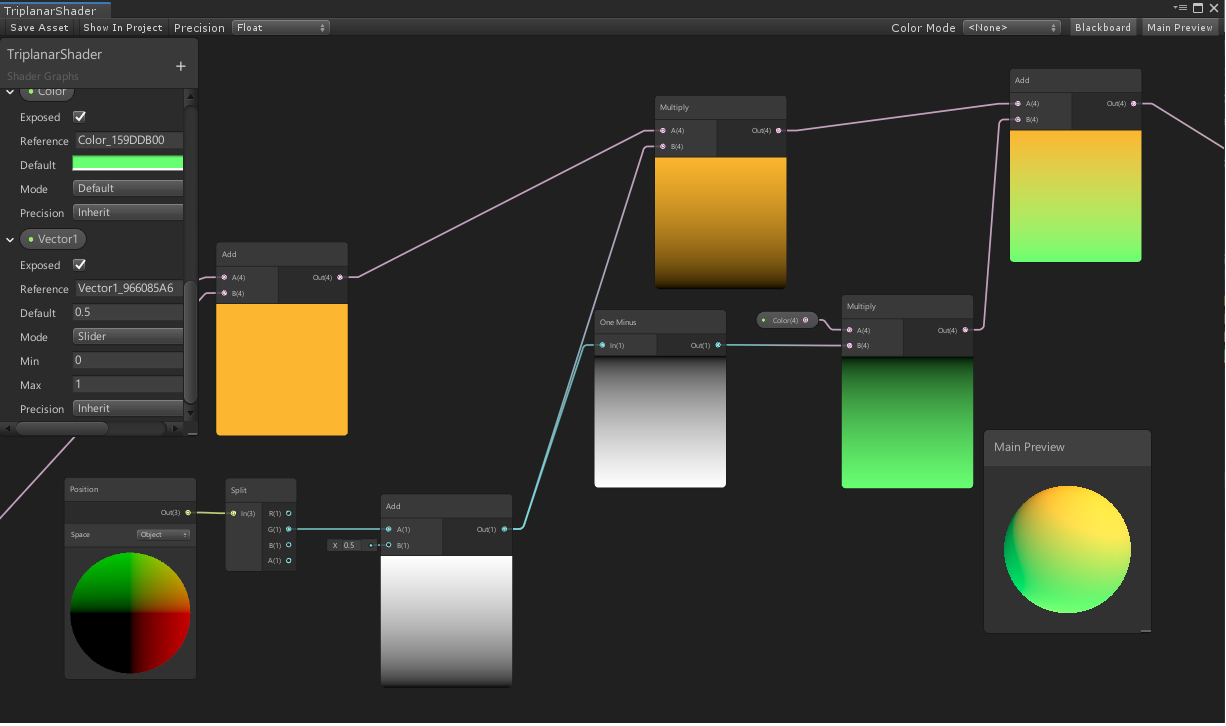Select the Vector1 property pill in Blackboard
This screenshot has width=1226, height=726.
point(54,239)
